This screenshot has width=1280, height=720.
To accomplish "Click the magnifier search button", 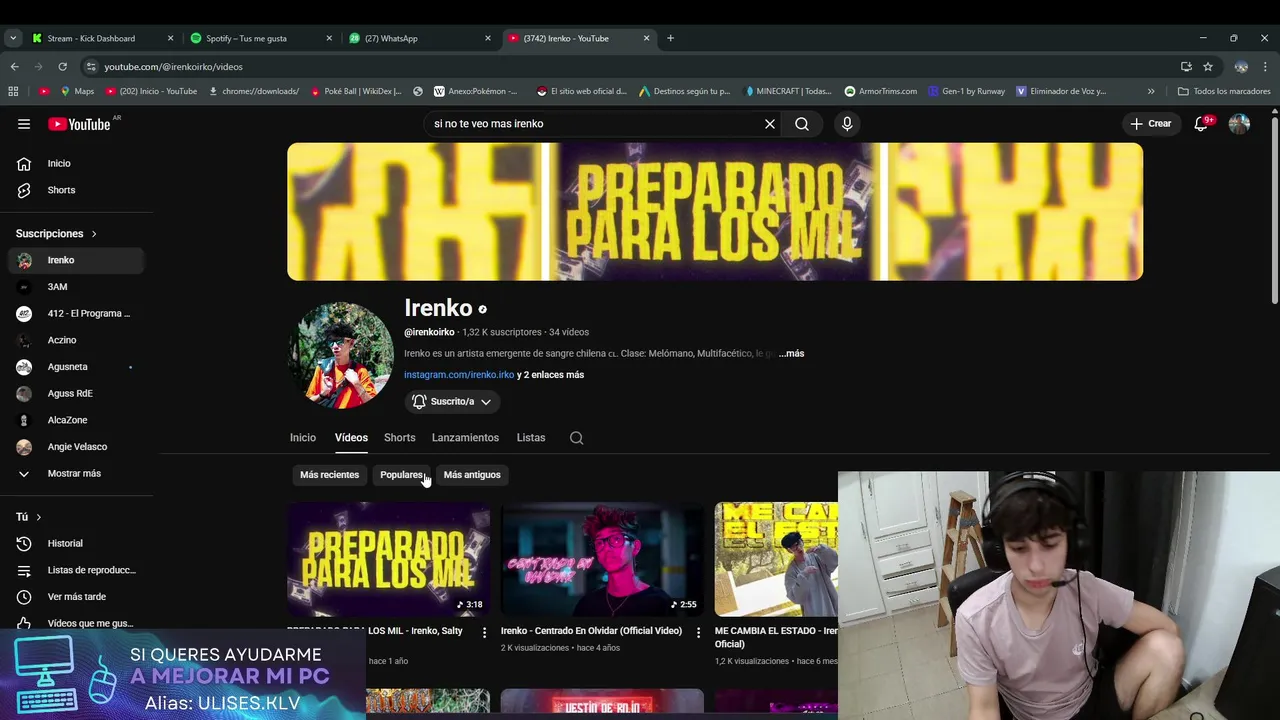I will (802, 124).
